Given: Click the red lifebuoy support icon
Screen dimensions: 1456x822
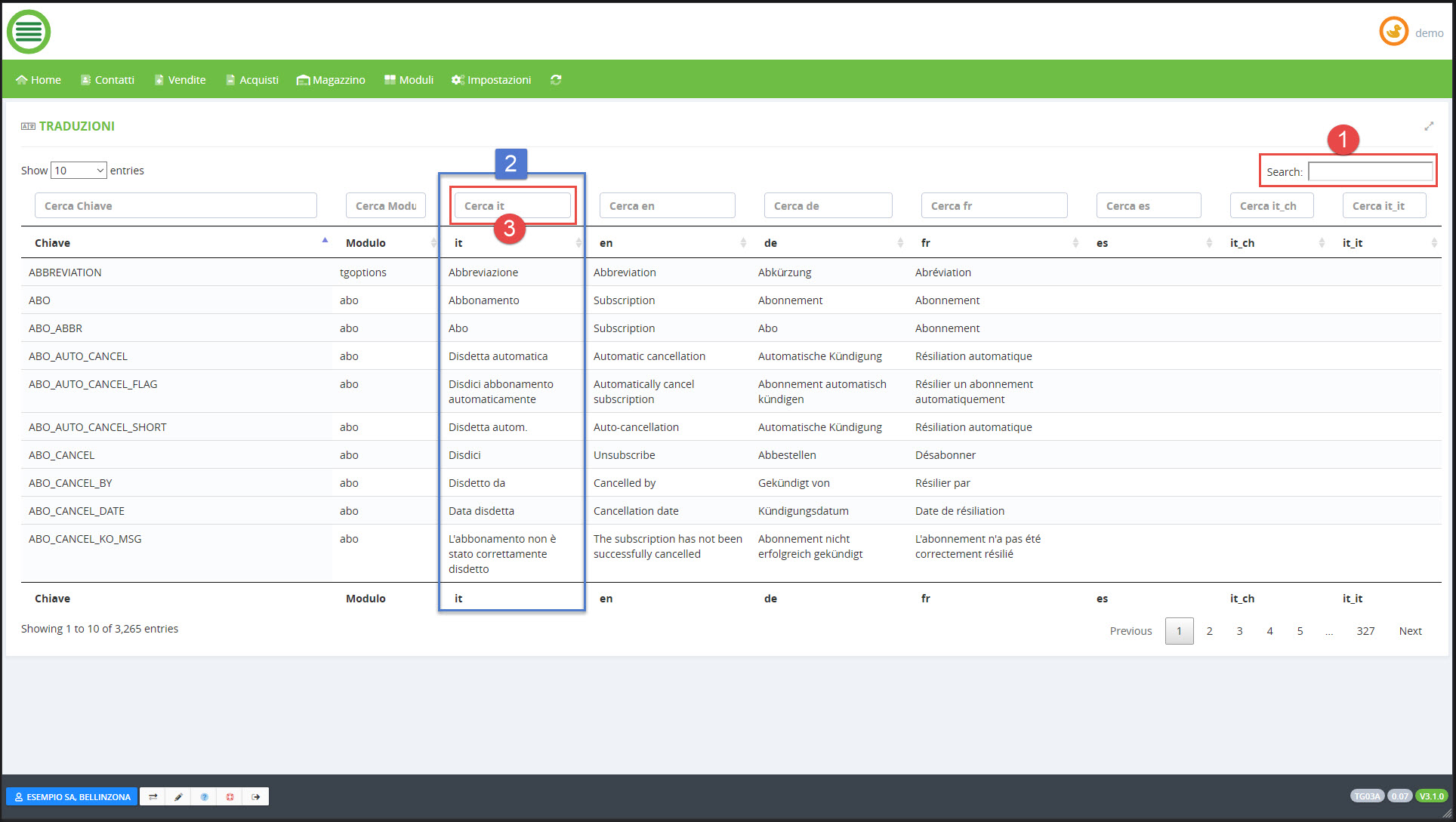Looking at the screenshot, I should pos(230,796).
